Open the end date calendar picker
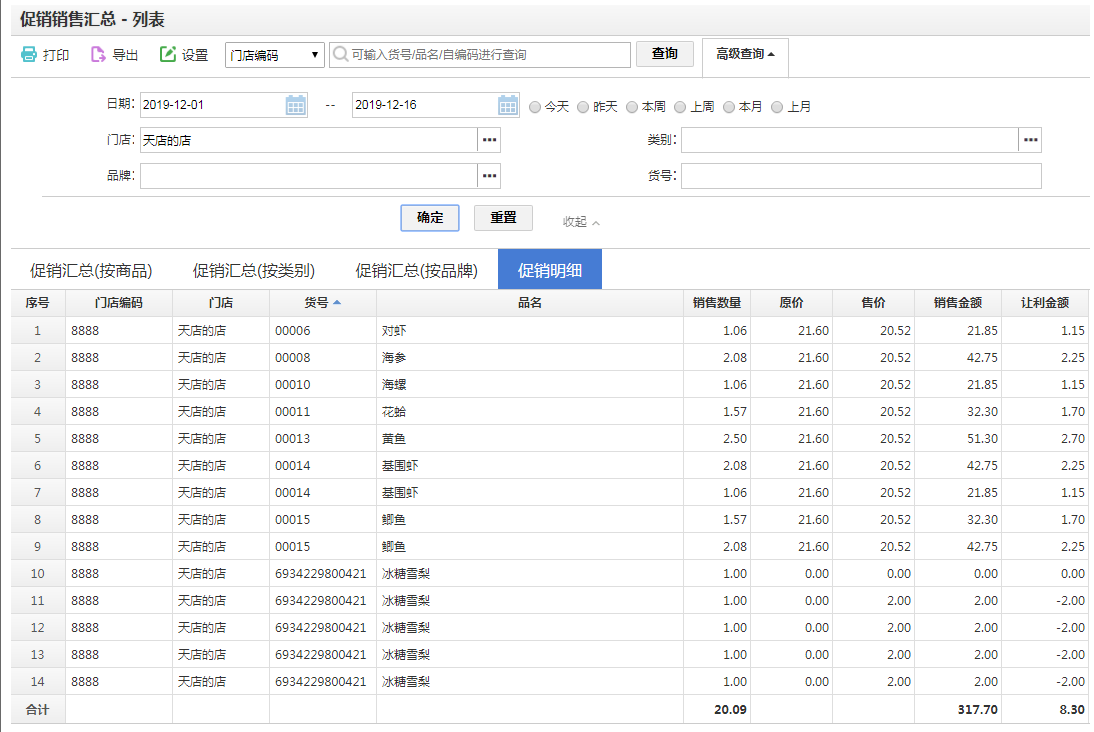The width and height of the screenshot is (1094, 732). coord(508,105)
